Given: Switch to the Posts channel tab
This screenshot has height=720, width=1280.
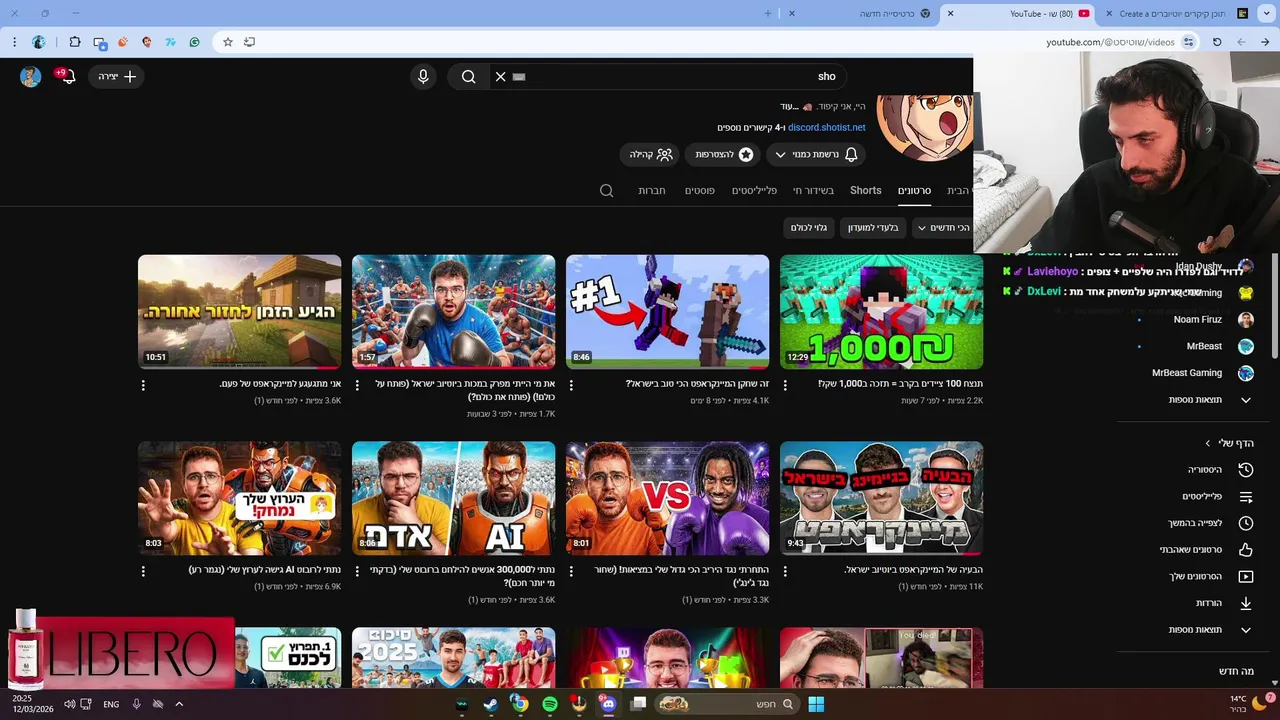Looking at the screenshot, I should pos(699,190).
